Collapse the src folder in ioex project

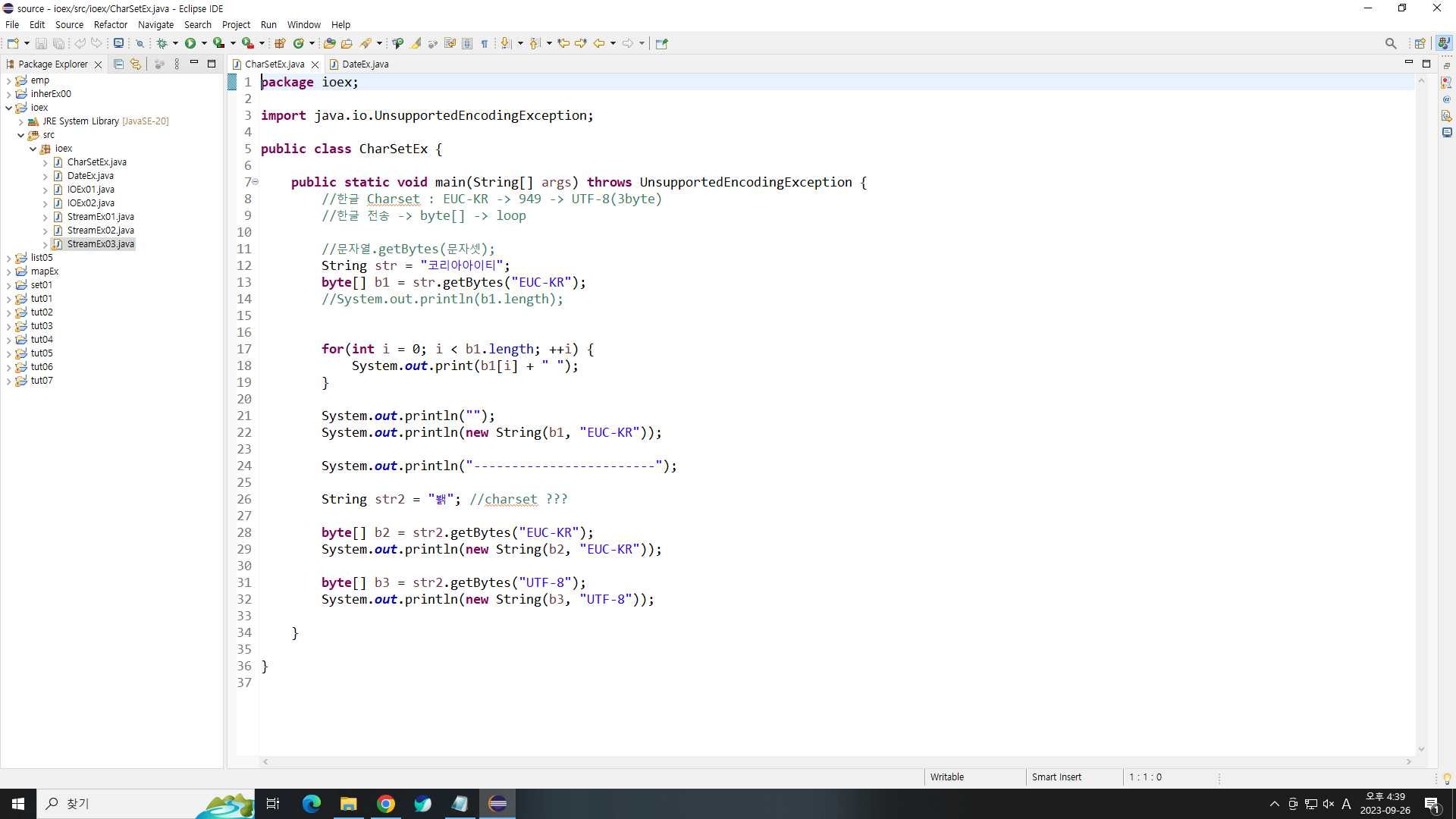[x=20, y=135]
